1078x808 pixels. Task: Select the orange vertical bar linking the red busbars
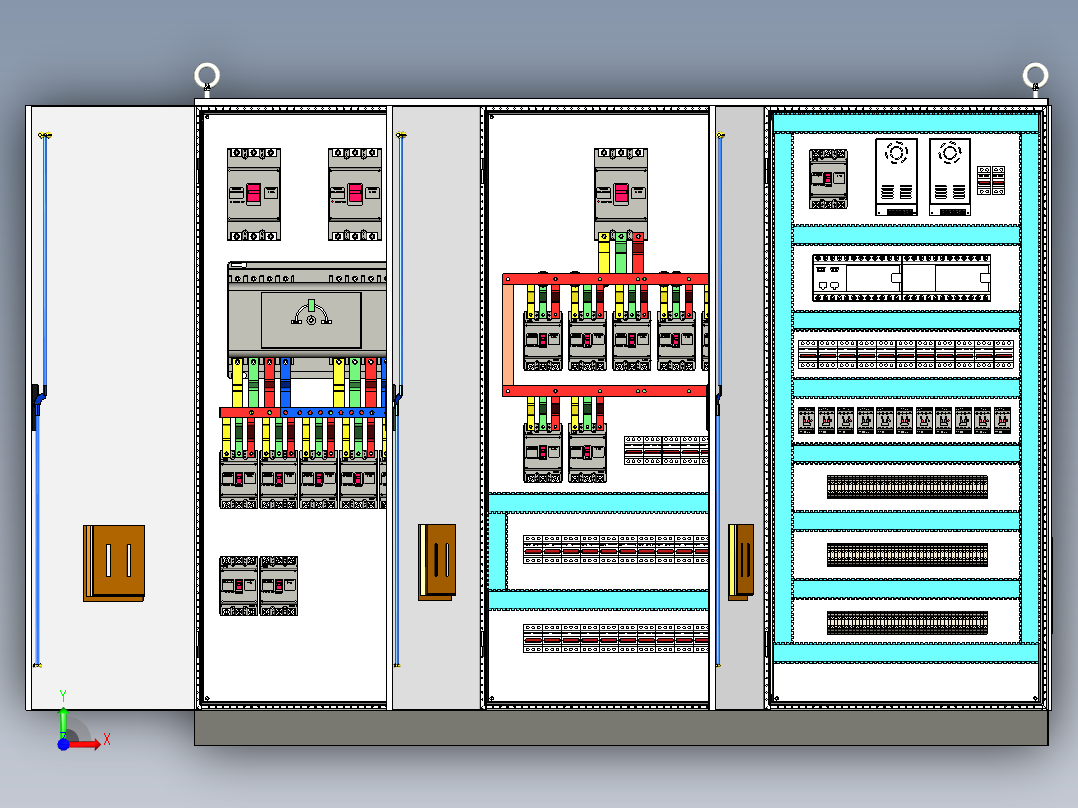point(508,336)
